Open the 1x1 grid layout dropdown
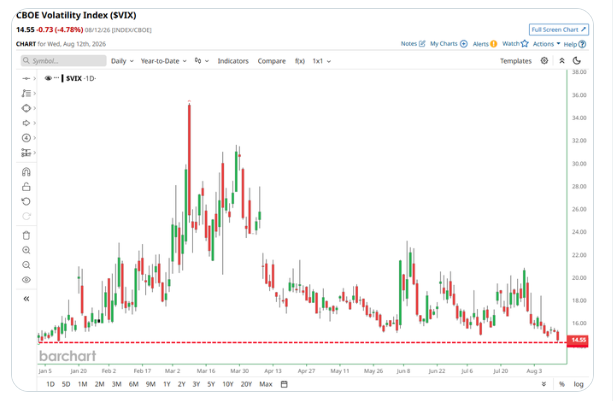Image resolution: width=616 pixels, height=401 pixels. pos(321,61)
